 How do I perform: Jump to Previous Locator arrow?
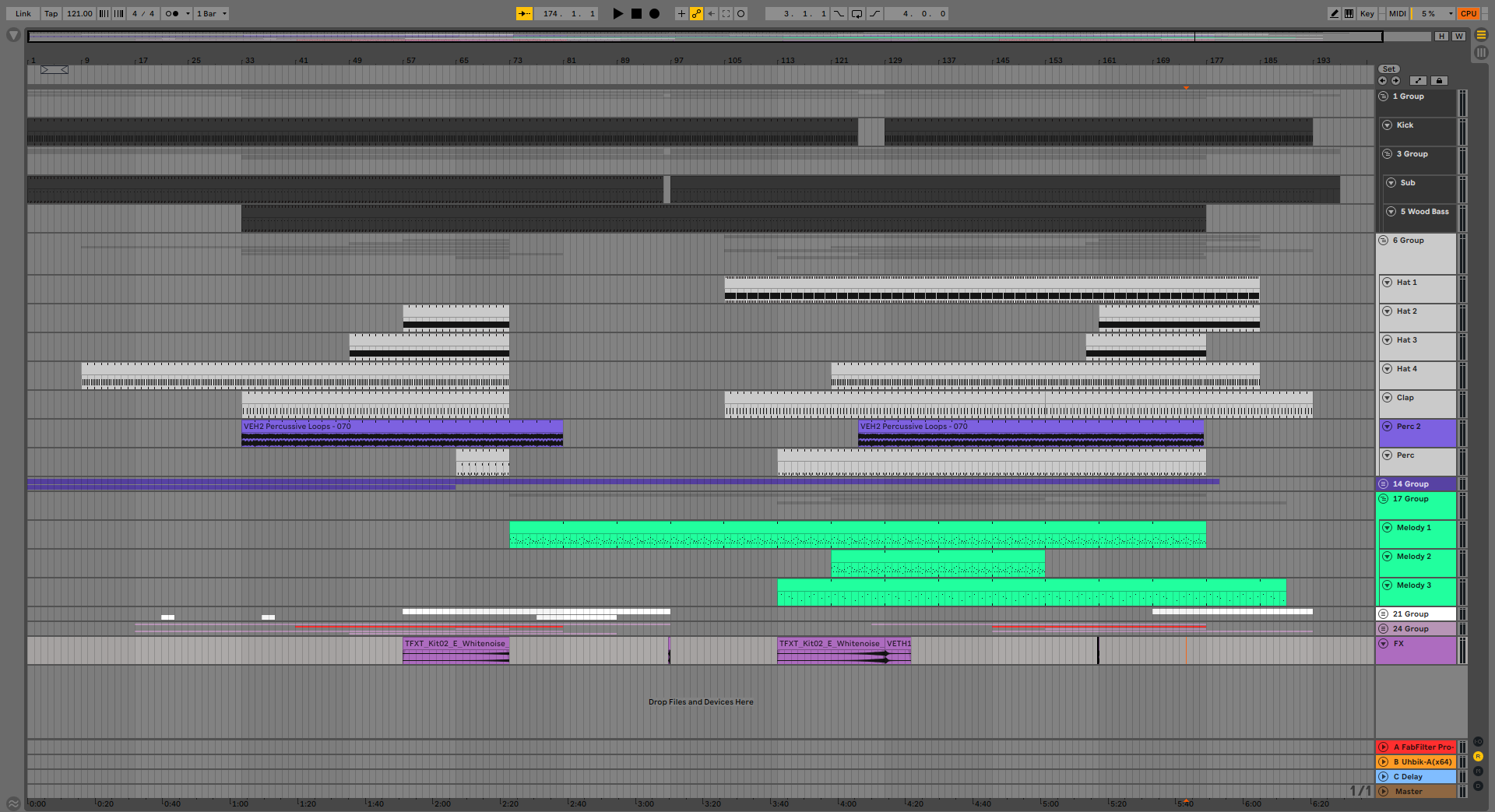tap(1382, 80)
